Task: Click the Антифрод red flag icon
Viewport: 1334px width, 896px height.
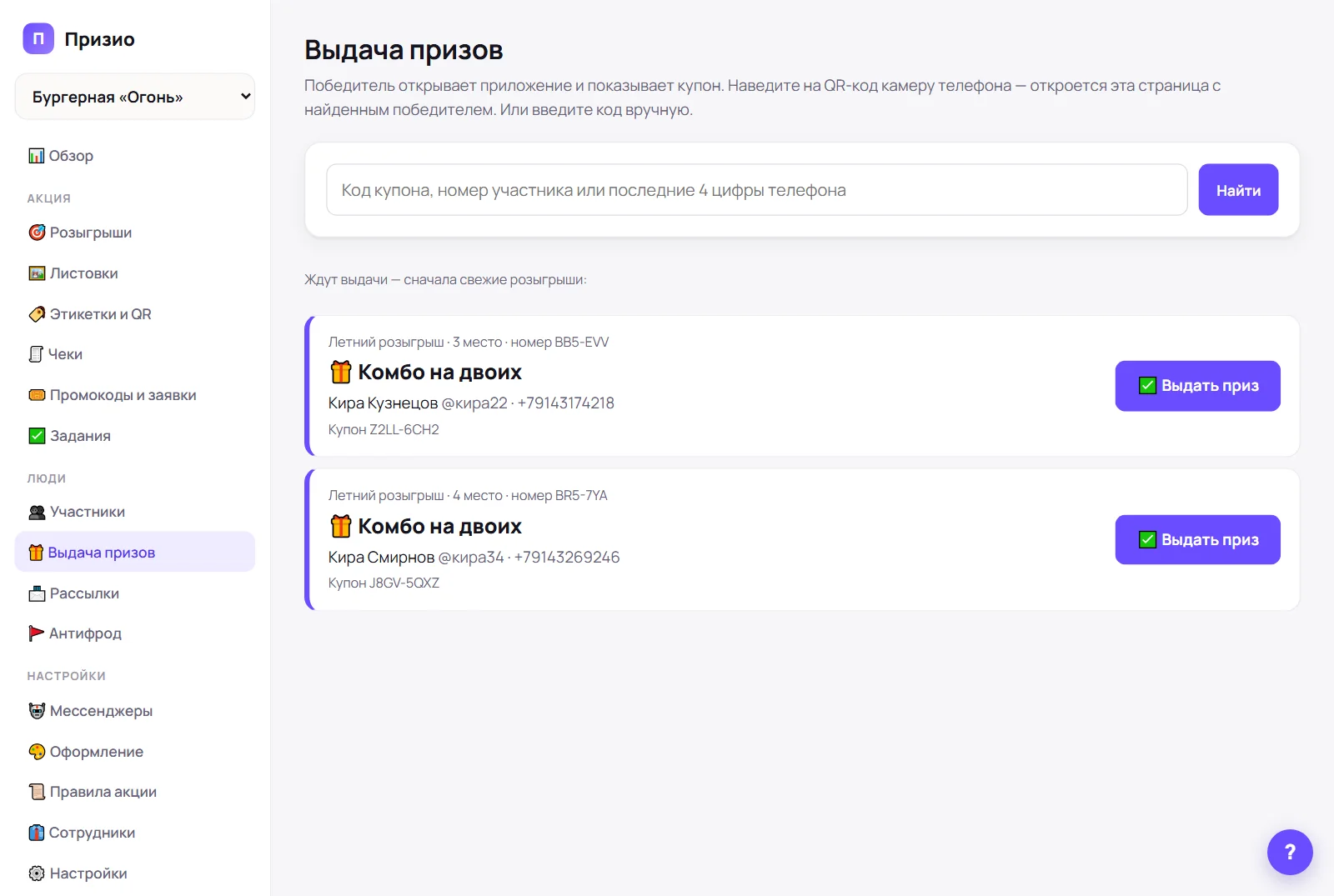Action: (x=37, y=633)
